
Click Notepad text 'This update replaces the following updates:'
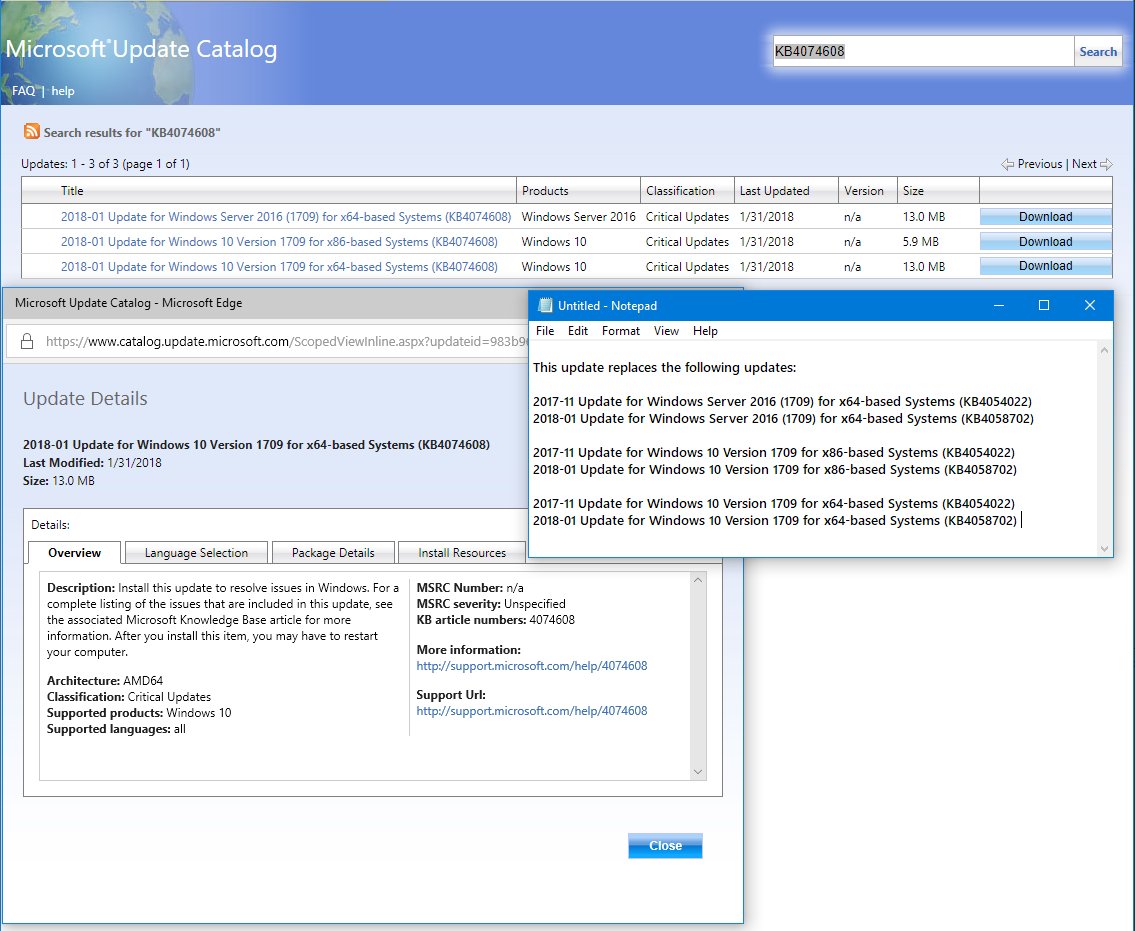coord(664,367)
